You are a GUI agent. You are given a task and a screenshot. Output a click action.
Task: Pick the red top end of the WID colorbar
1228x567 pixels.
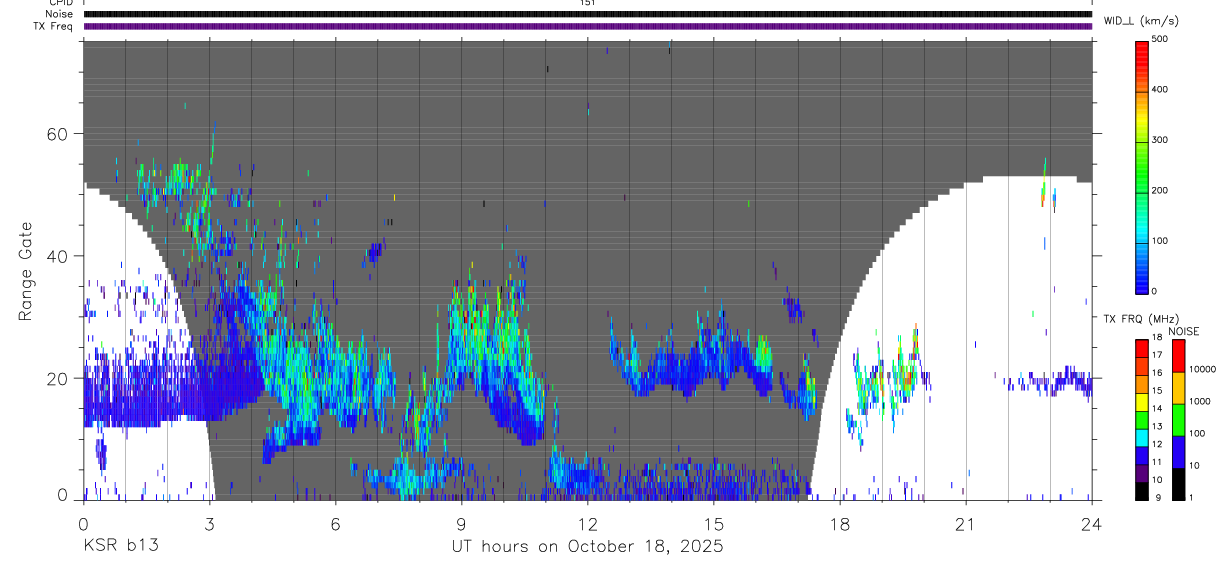(x=1142, y=50)
